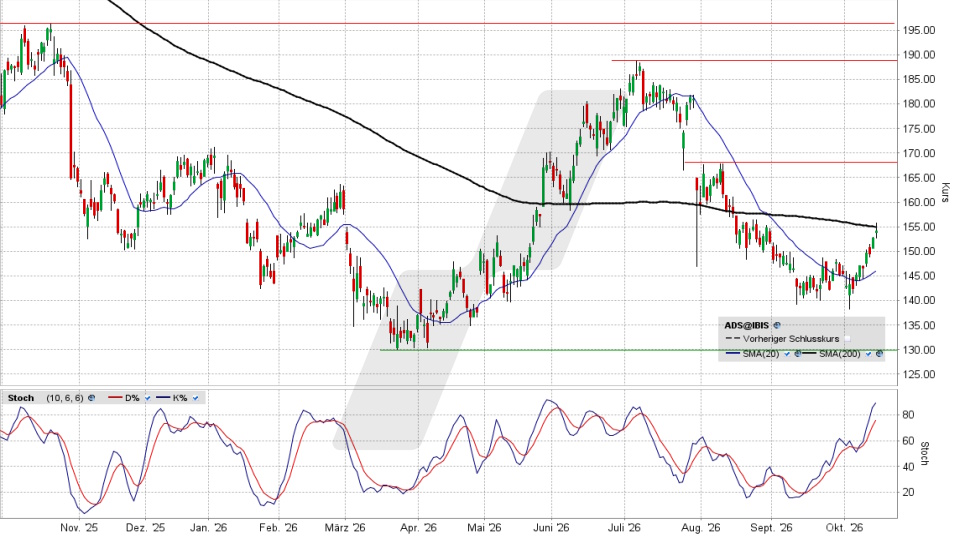This screenshot has width=960, height=540.
Task: Click the Okt. '26 date axis label
Action: click(844, 528)
